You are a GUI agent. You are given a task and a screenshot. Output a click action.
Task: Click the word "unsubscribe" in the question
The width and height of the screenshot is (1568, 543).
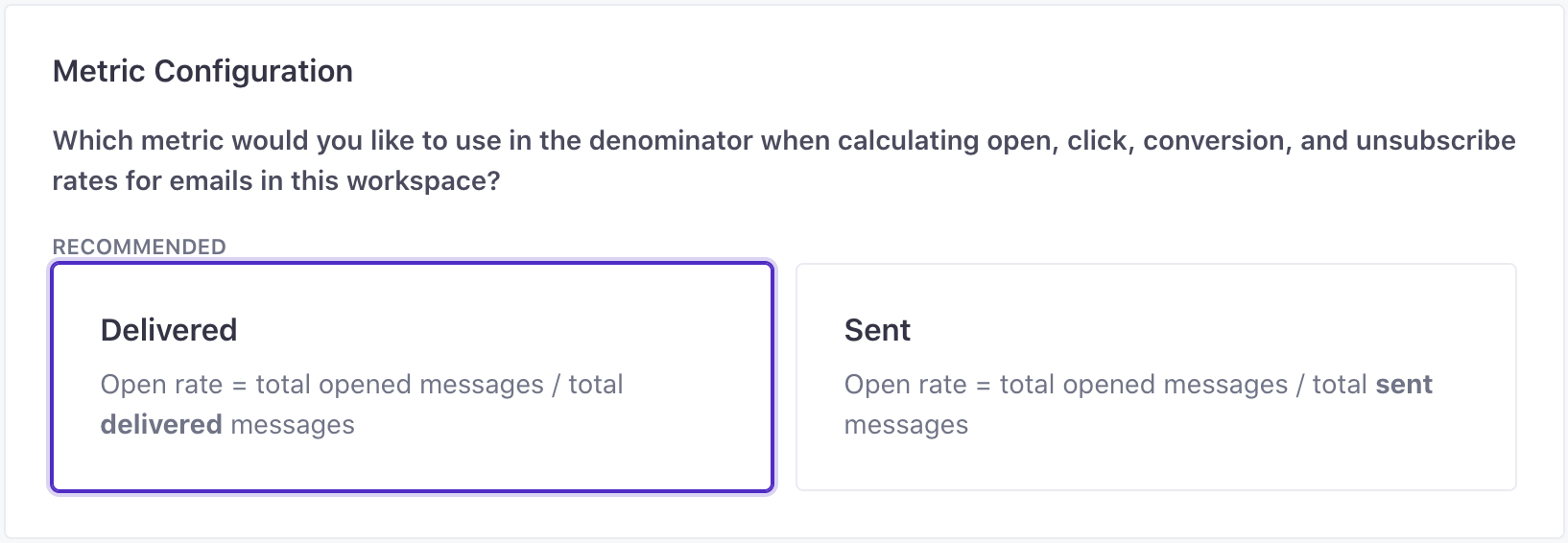(1436, 141)
